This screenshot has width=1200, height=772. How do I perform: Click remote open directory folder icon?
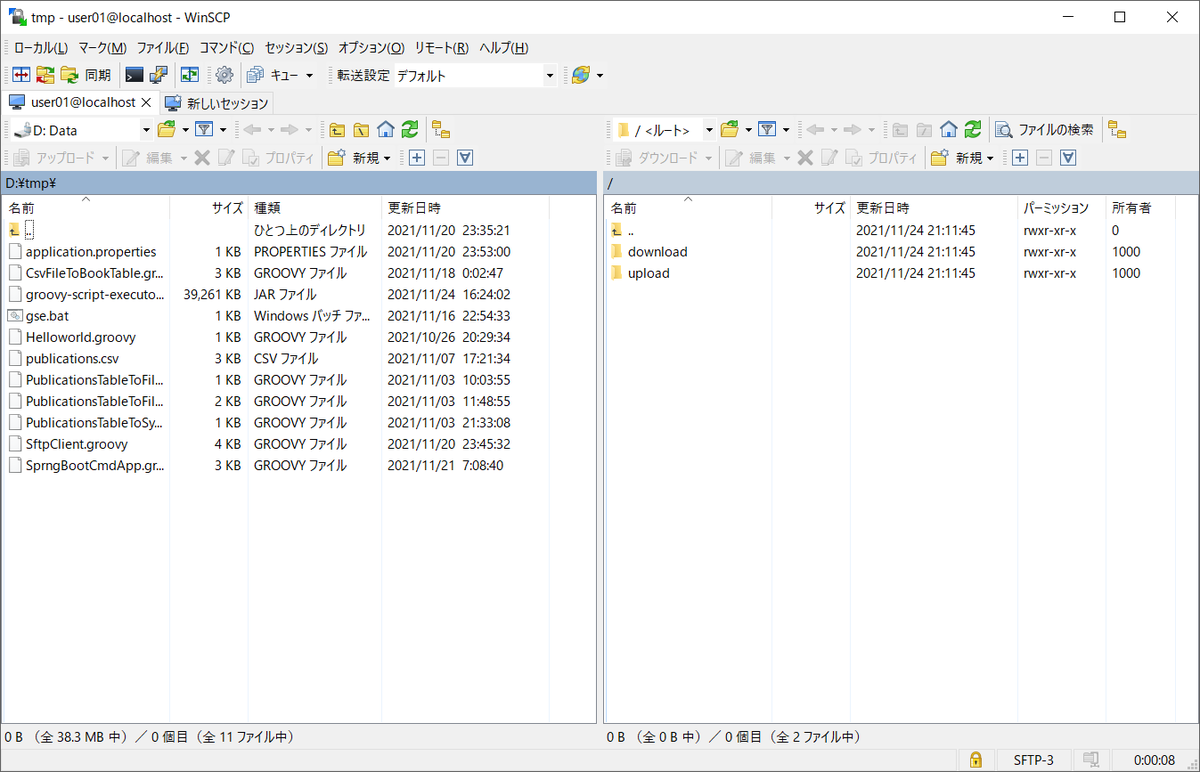pos(729,129)
